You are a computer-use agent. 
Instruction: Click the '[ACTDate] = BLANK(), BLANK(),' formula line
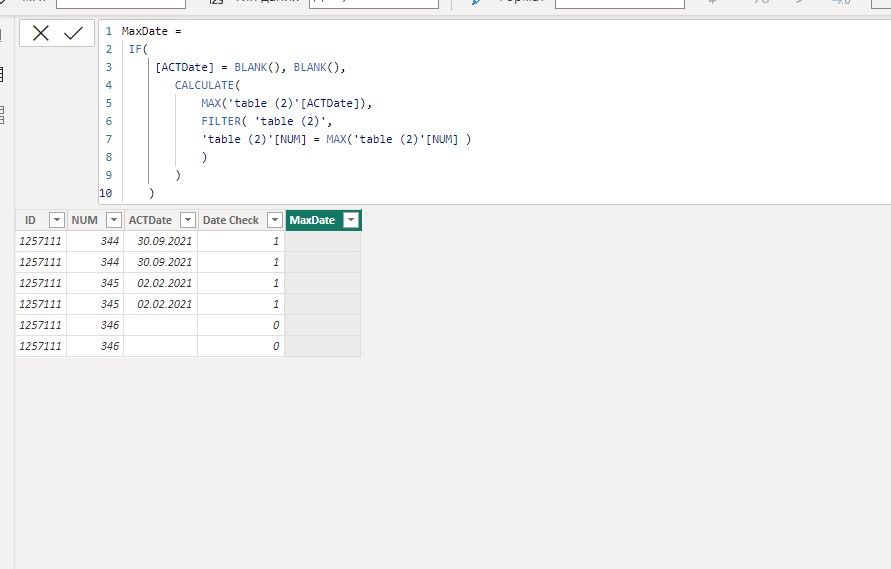pyautogui.click(x=250, y=67)
